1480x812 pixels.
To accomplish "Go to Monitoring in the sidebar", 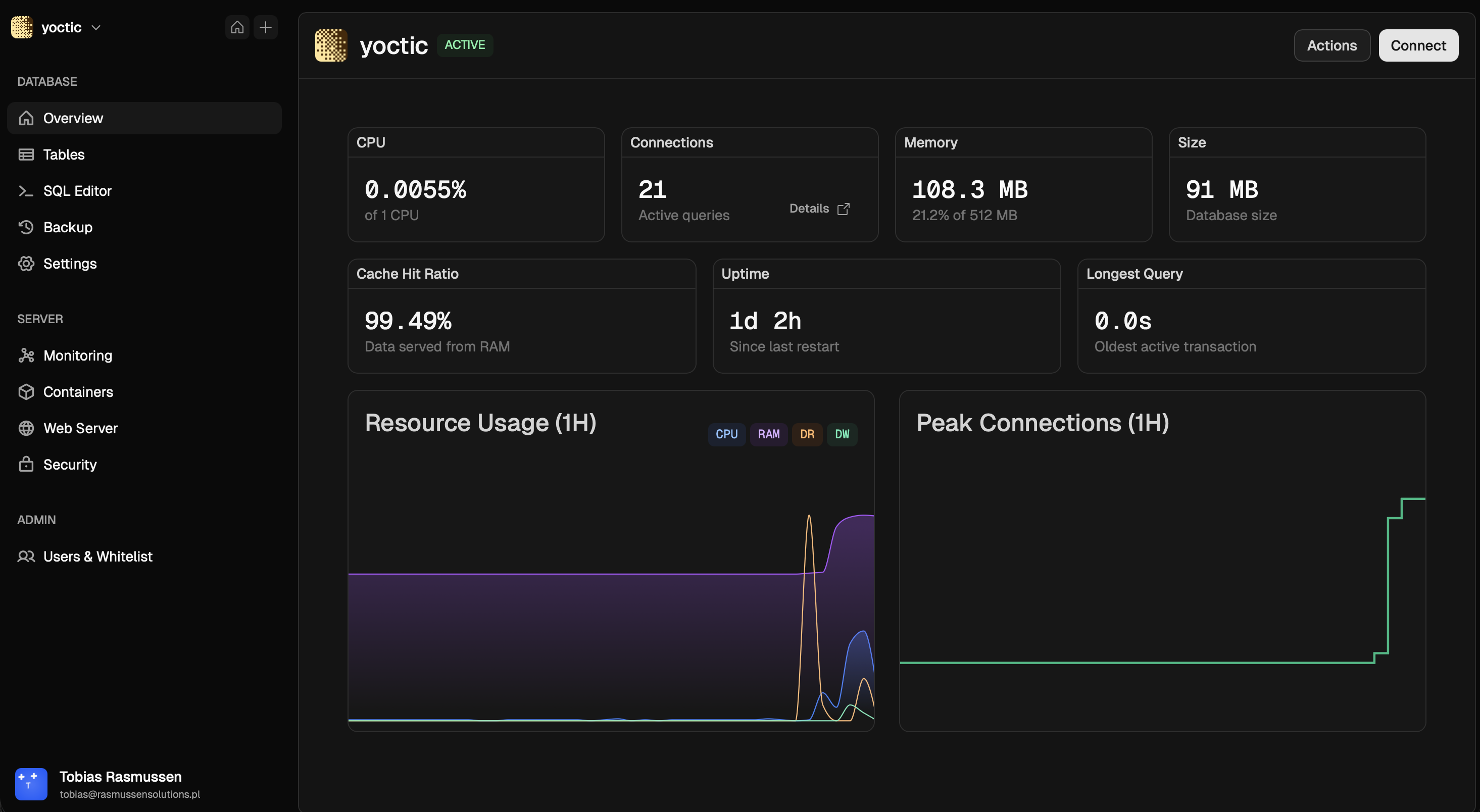I will 78,356.
